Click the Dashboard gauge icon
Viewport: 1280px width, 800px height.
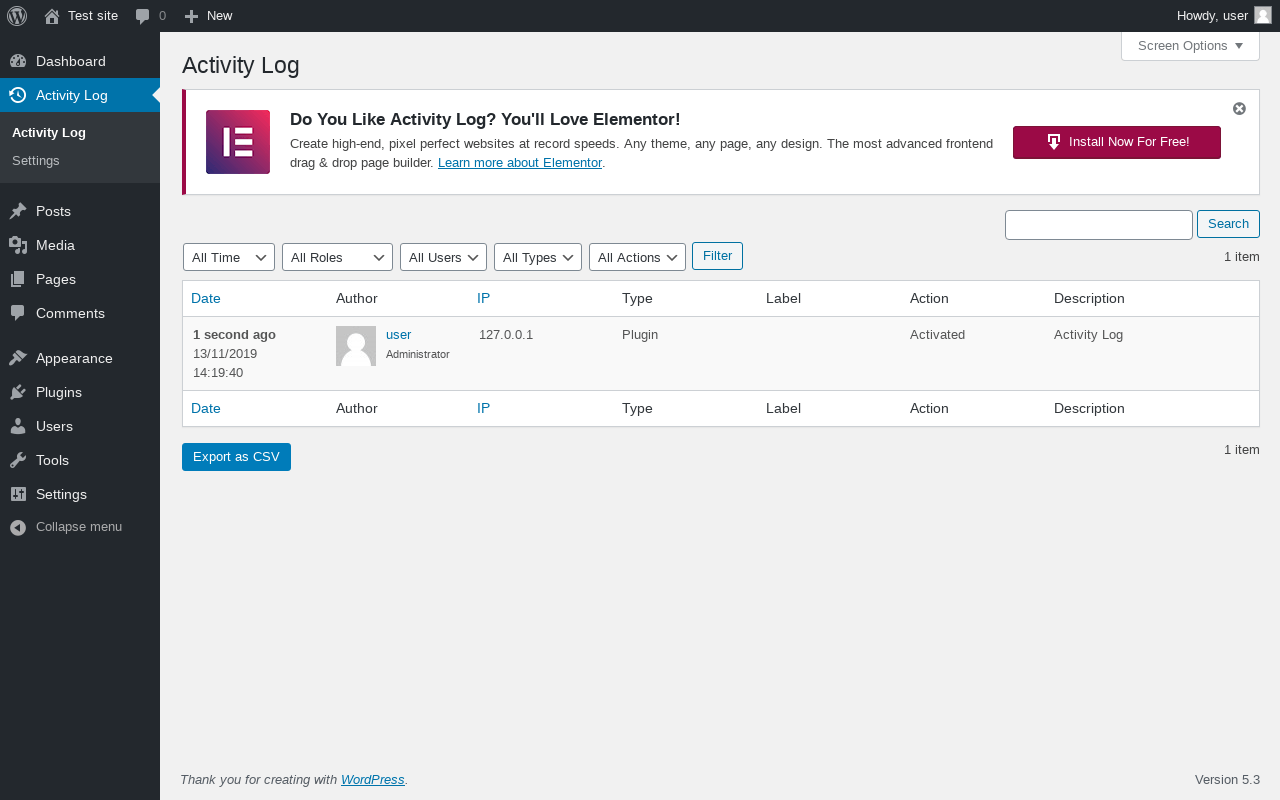point(18,61)
